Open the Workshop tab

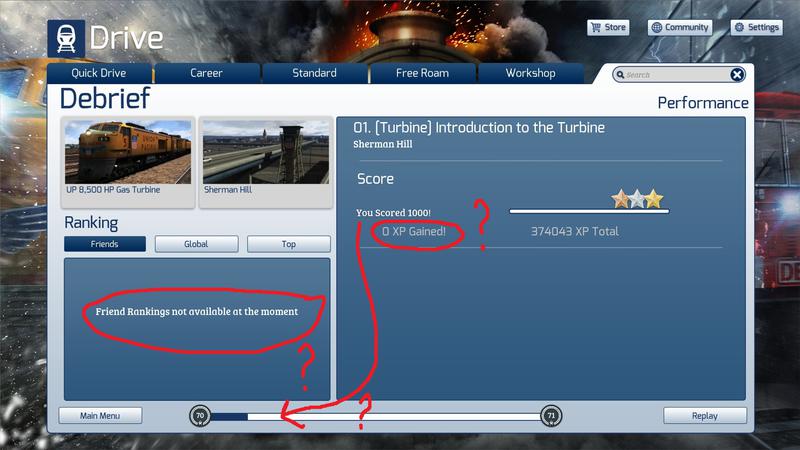(x=530, y=73)
